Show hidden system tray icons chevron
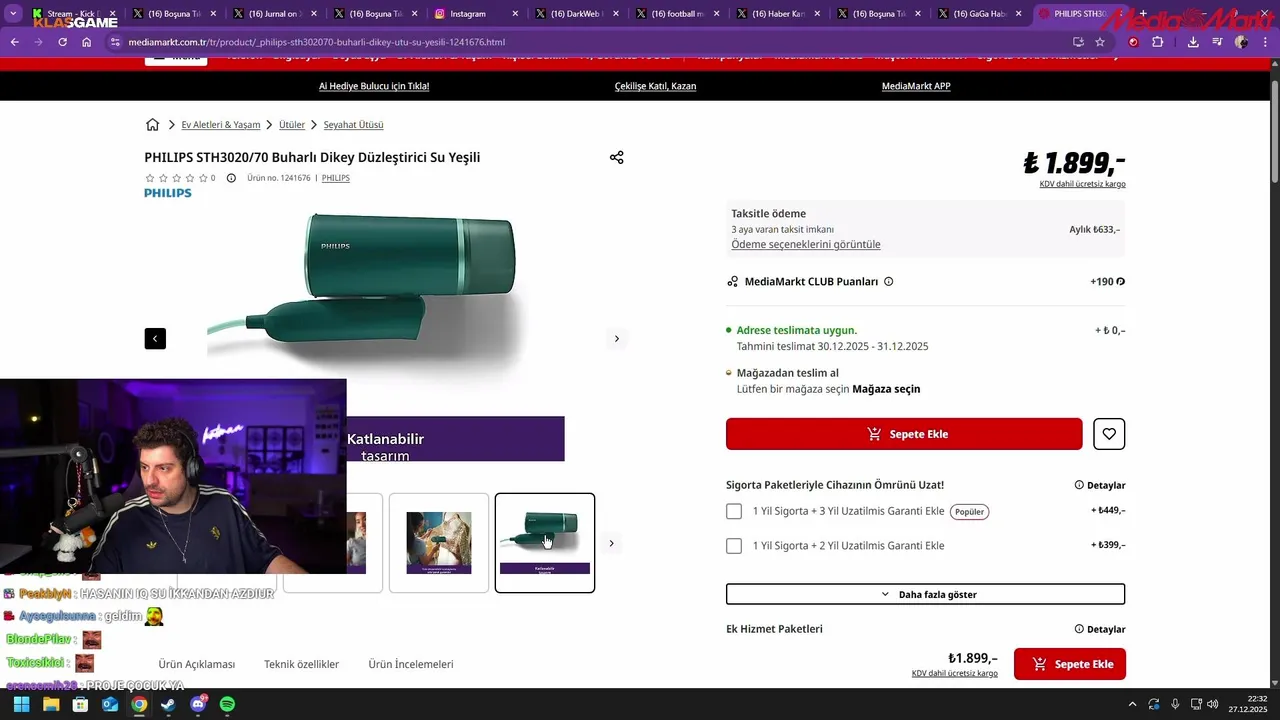 [1132, 704]
